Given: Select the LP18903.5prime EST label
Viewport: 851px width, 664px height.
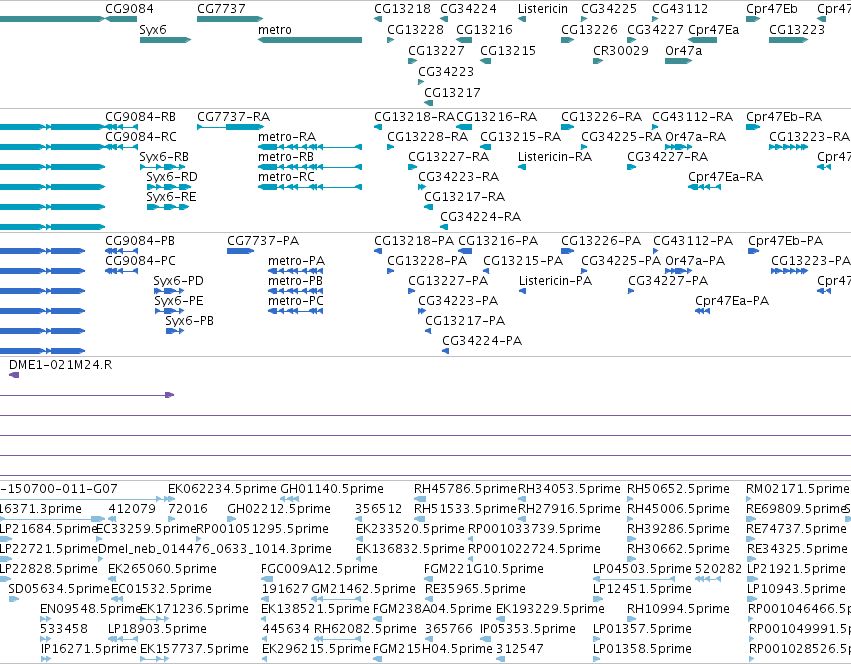Looking at the screenshot, I should point(157,629).
